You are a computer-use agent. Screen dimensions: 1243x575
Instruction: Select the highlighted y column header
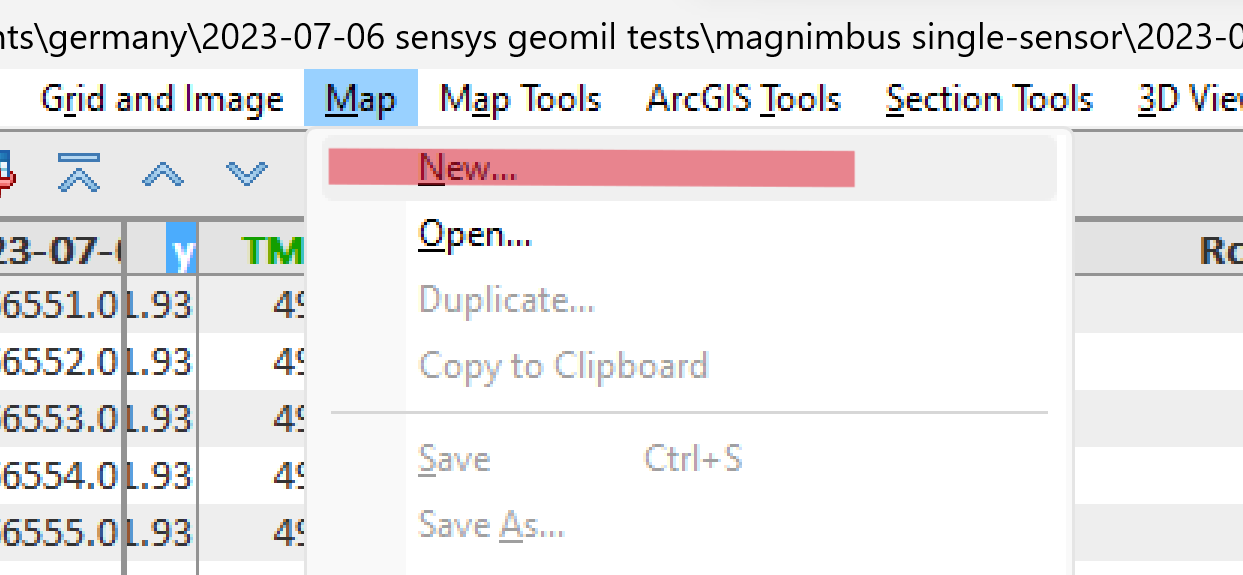182,251
